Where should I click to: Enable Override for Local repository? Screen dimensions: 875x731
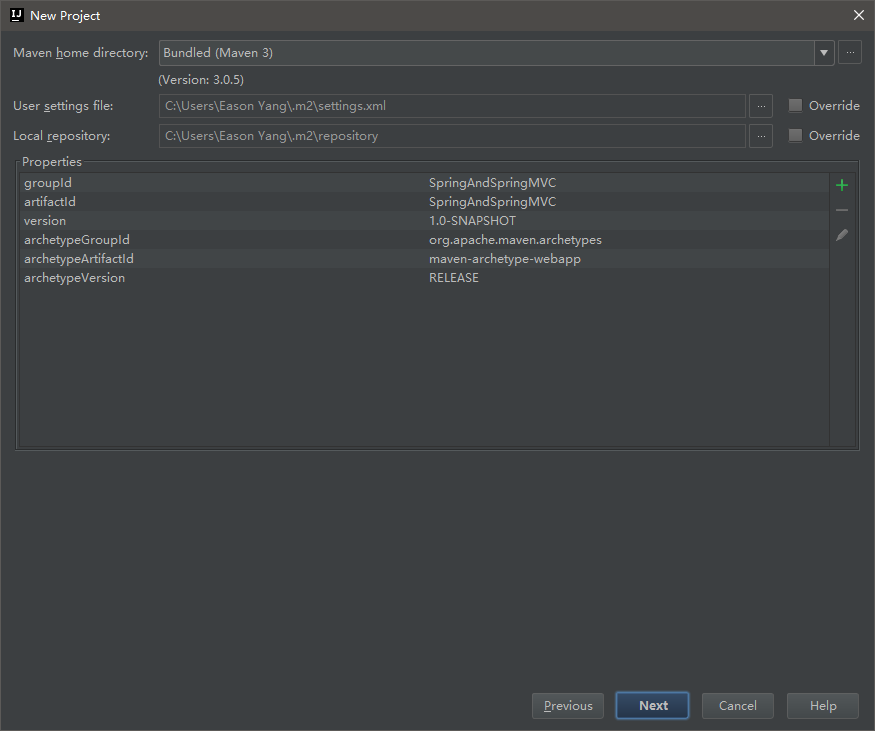[795, 136]
